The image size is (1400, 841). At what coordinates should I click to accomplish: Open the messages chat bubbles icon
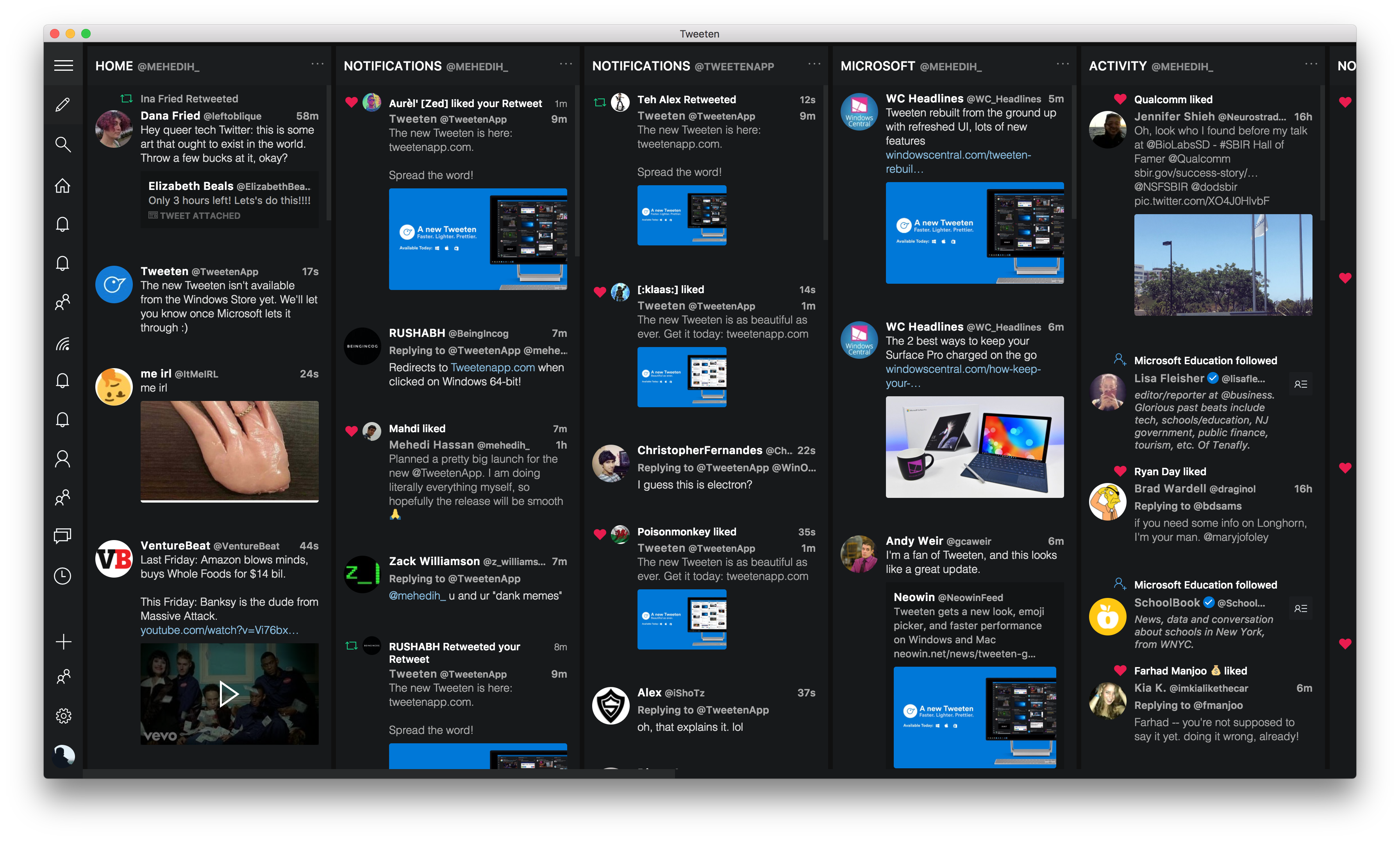tap(63, 535)
